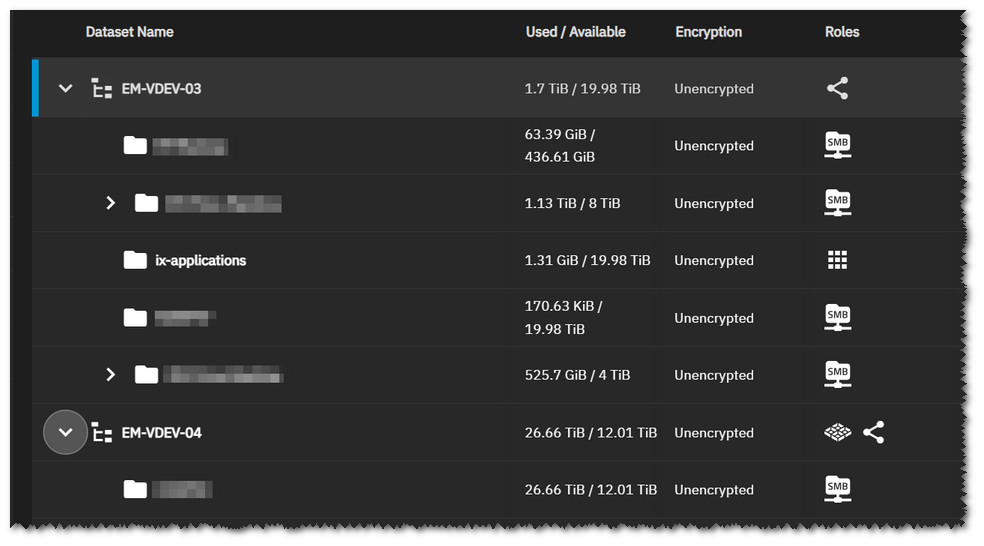Click the Roles column header
Image resolution: width=984 pixels, height=546 pixels.
[x=842, y=32]
